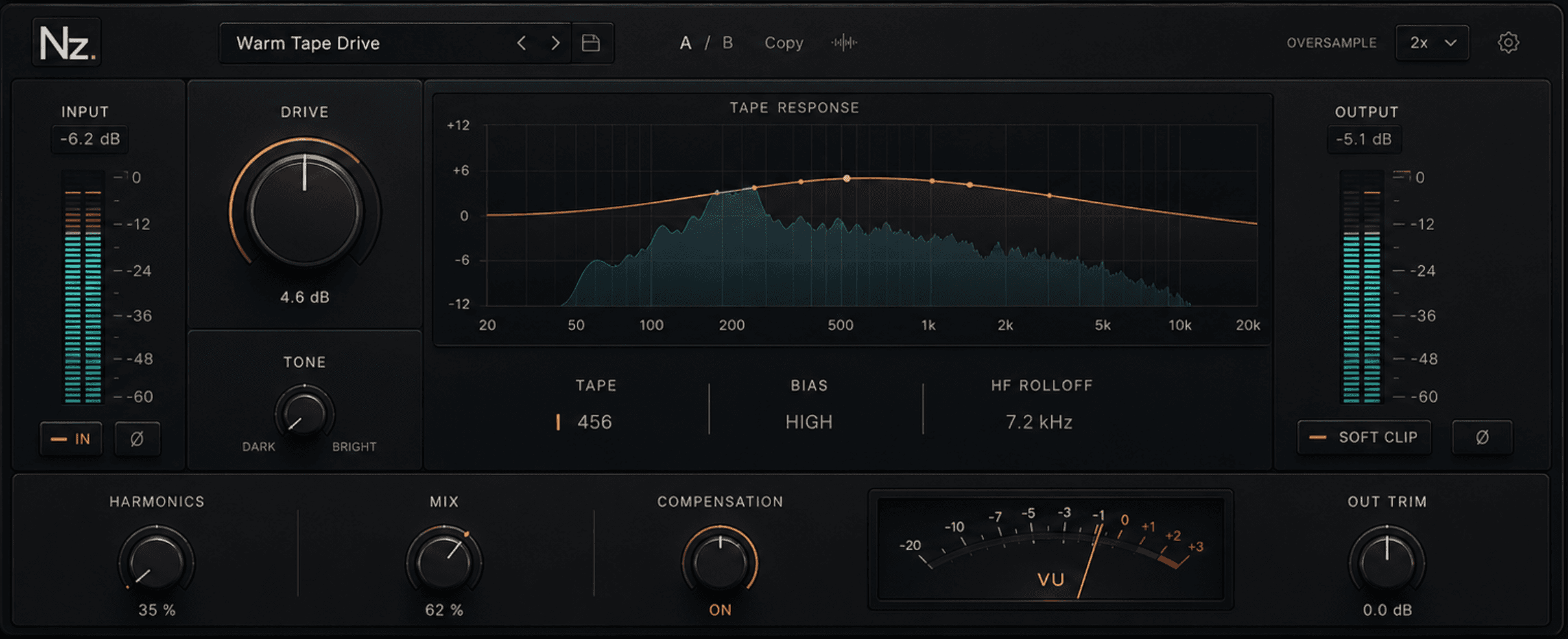The height and width of the screenshot is (639, 1568).
Task: Click the BRIGHT label under Tone
Action: (354, 447)
